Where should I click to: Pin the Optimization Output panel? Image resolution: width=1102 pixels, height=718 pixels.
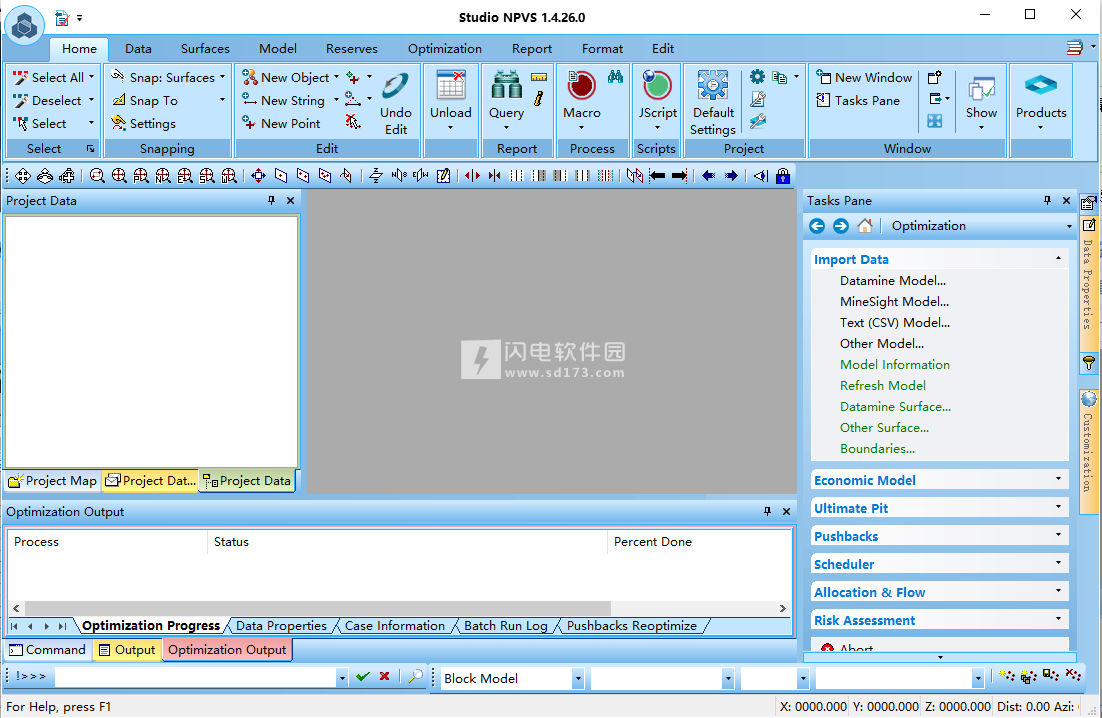[x=767, y=511]
